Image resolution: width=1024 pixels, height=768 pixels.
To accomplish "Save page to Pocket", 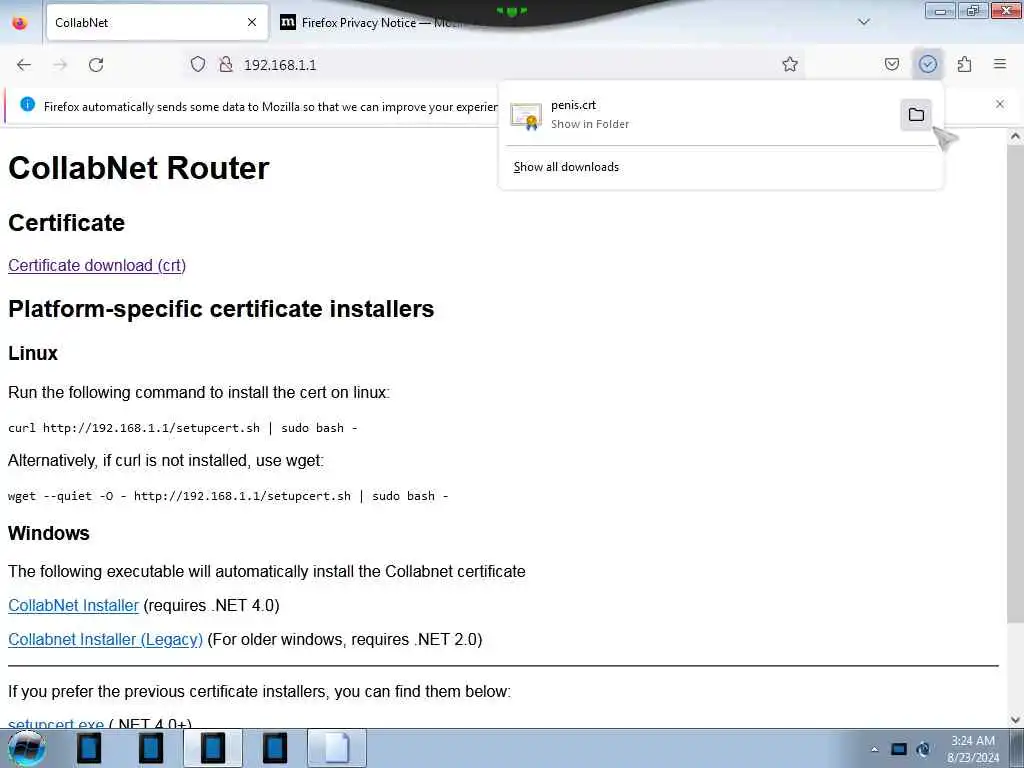I will point(891,64).
